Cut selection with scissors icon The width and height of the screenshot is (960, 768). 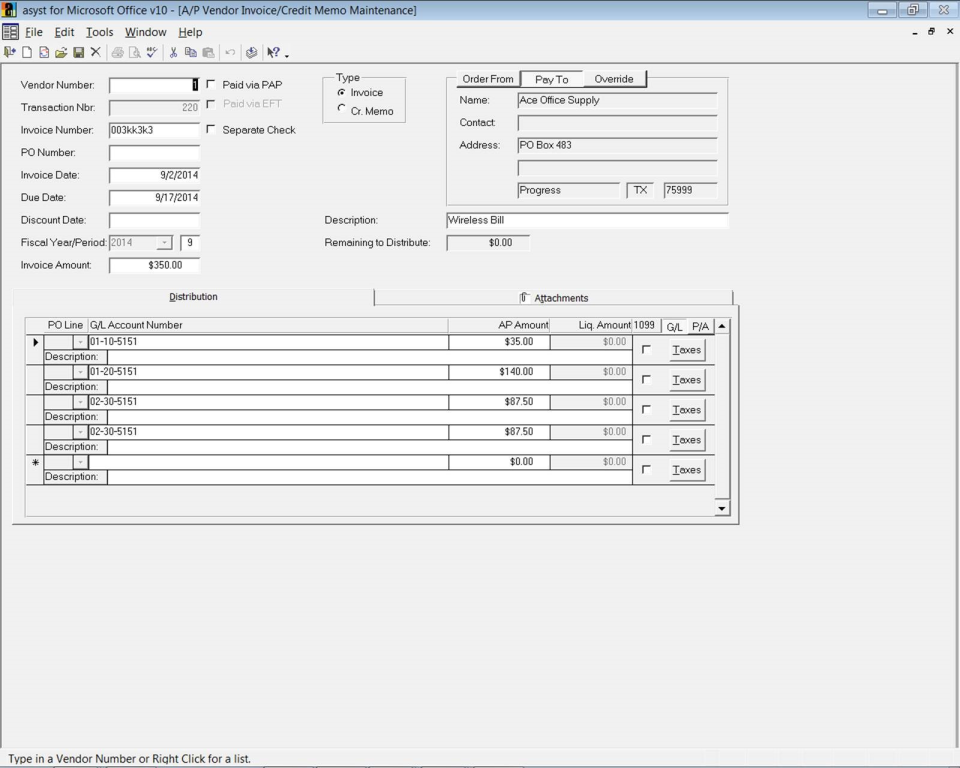coord(173,53)
